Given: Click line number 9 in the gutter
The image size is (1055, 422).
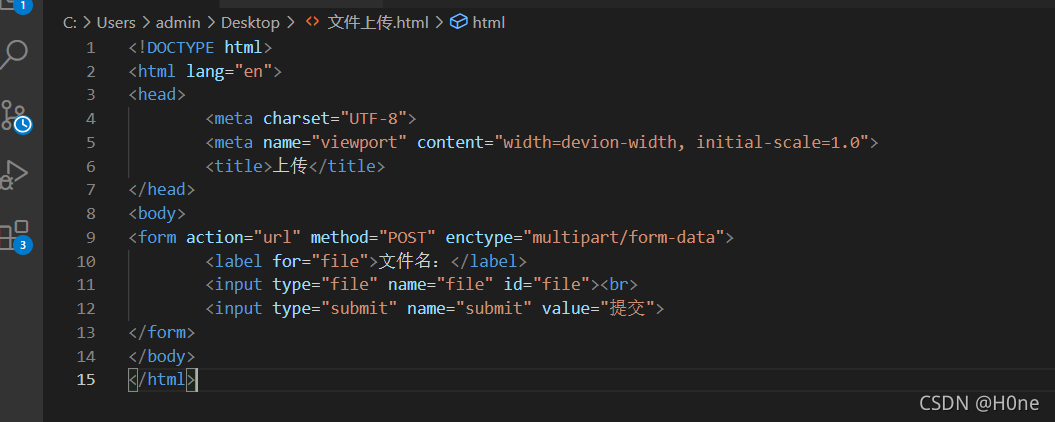Looking at the screenshot, I should [x=91, y=238].
